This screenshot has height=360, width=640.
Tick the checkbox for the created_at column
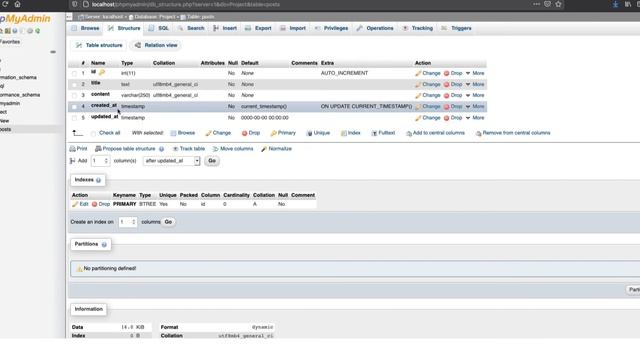point(74,107)
